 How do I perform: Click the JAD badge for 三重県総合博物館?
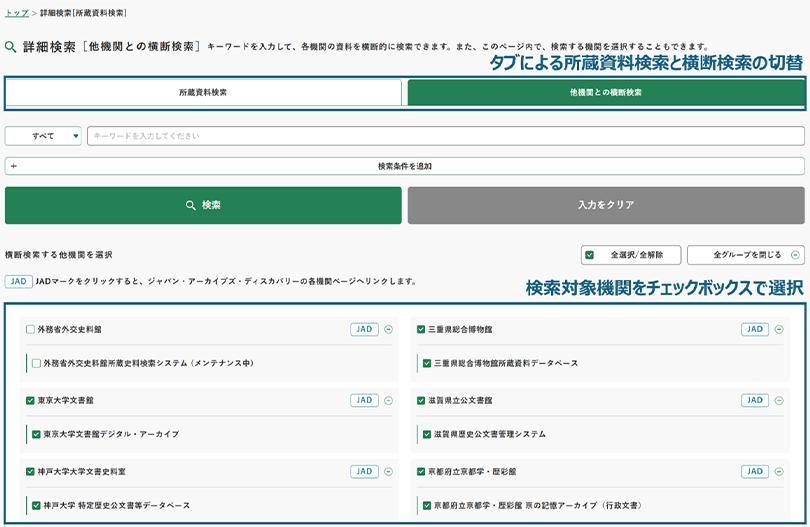(x=755, y=329)
